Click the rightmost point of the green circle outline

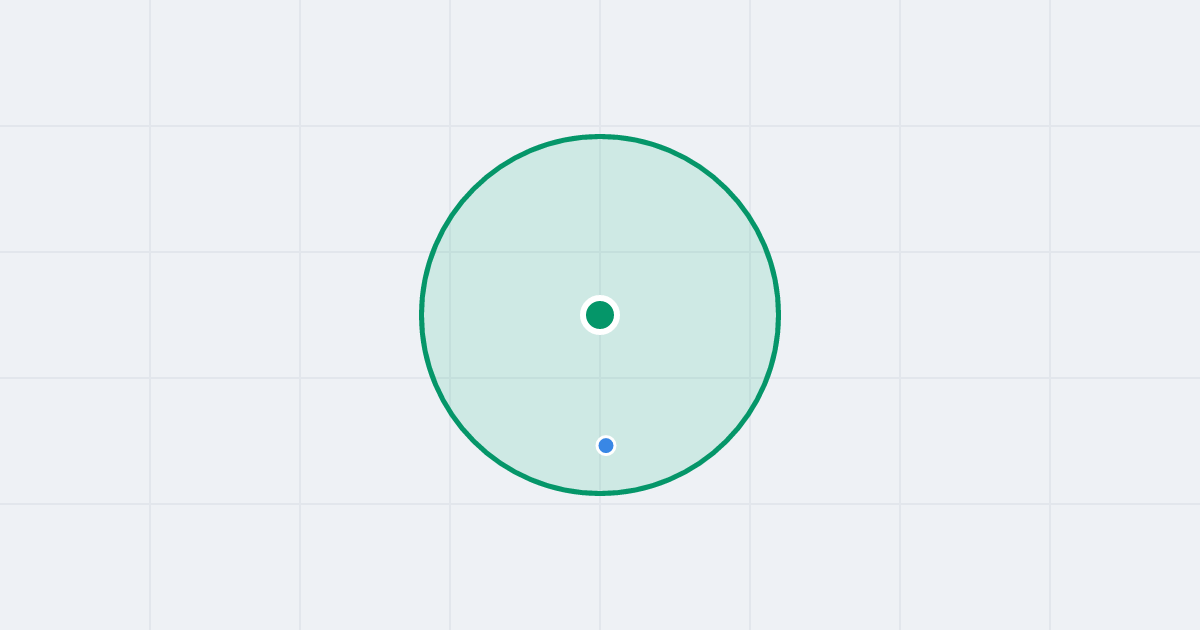click(x=779, y=315)
